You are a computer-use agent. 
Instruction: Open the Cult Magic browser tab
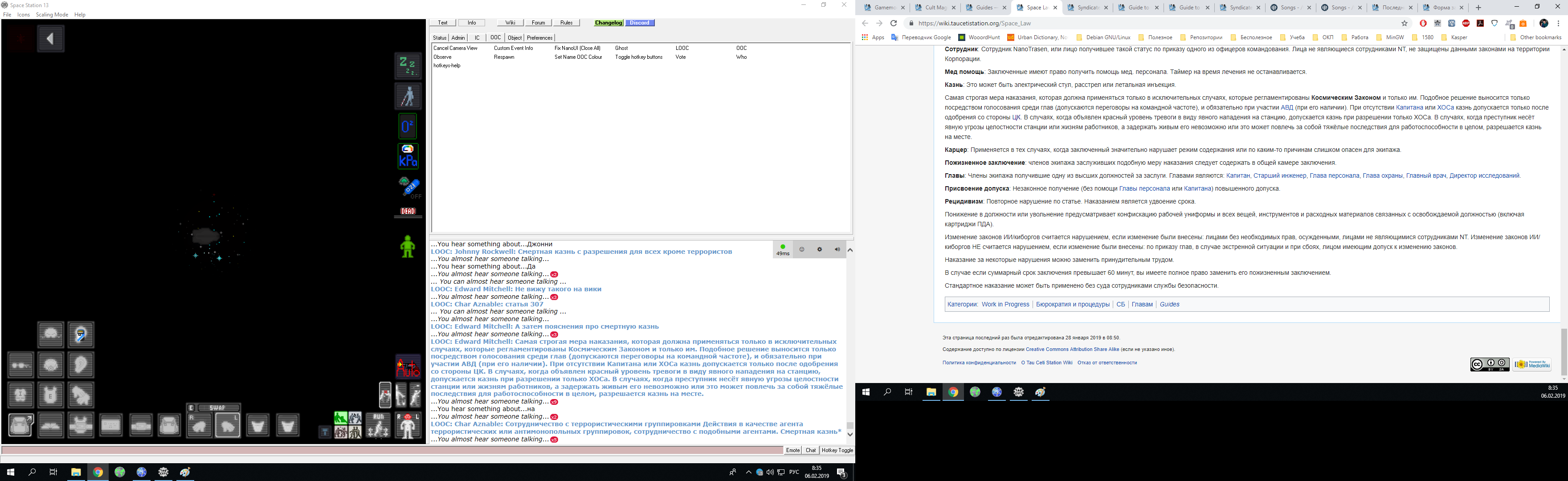tap(935, 7)
